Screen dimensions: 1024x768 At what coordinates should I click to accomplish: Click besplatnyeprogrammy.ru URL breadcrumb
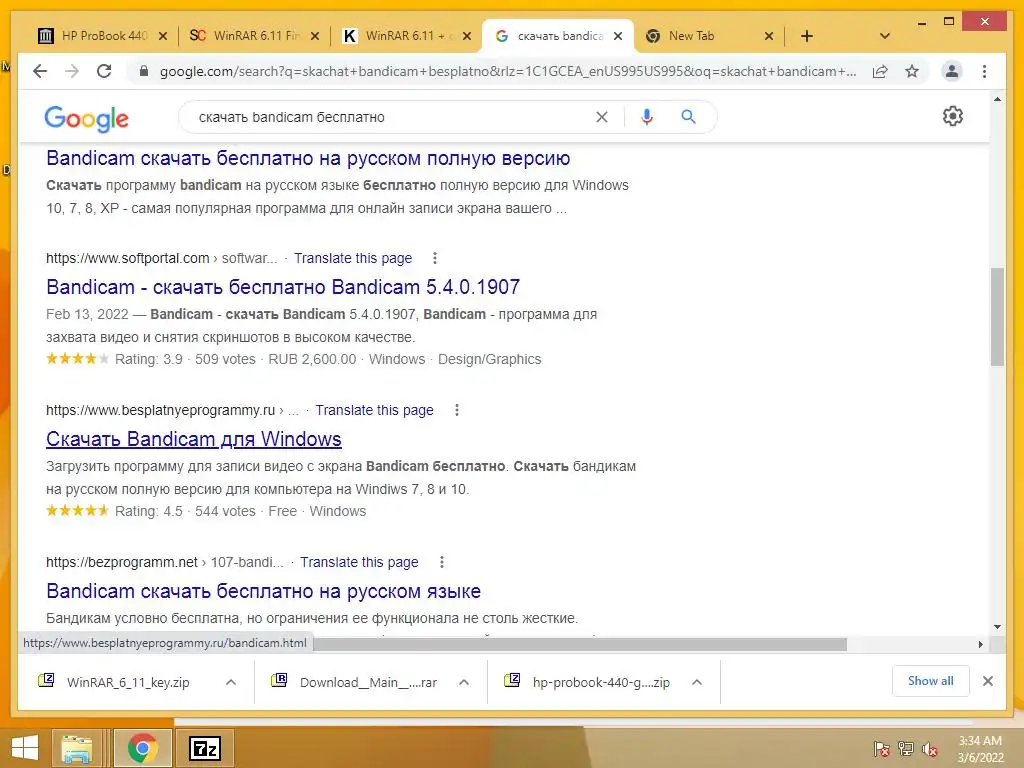172,410
